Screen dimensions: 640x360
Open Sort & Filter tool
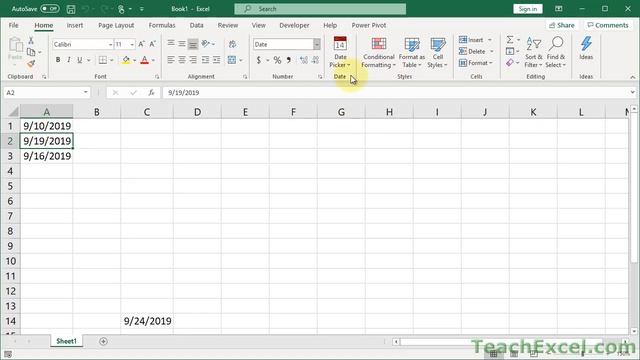coord(533,52)
